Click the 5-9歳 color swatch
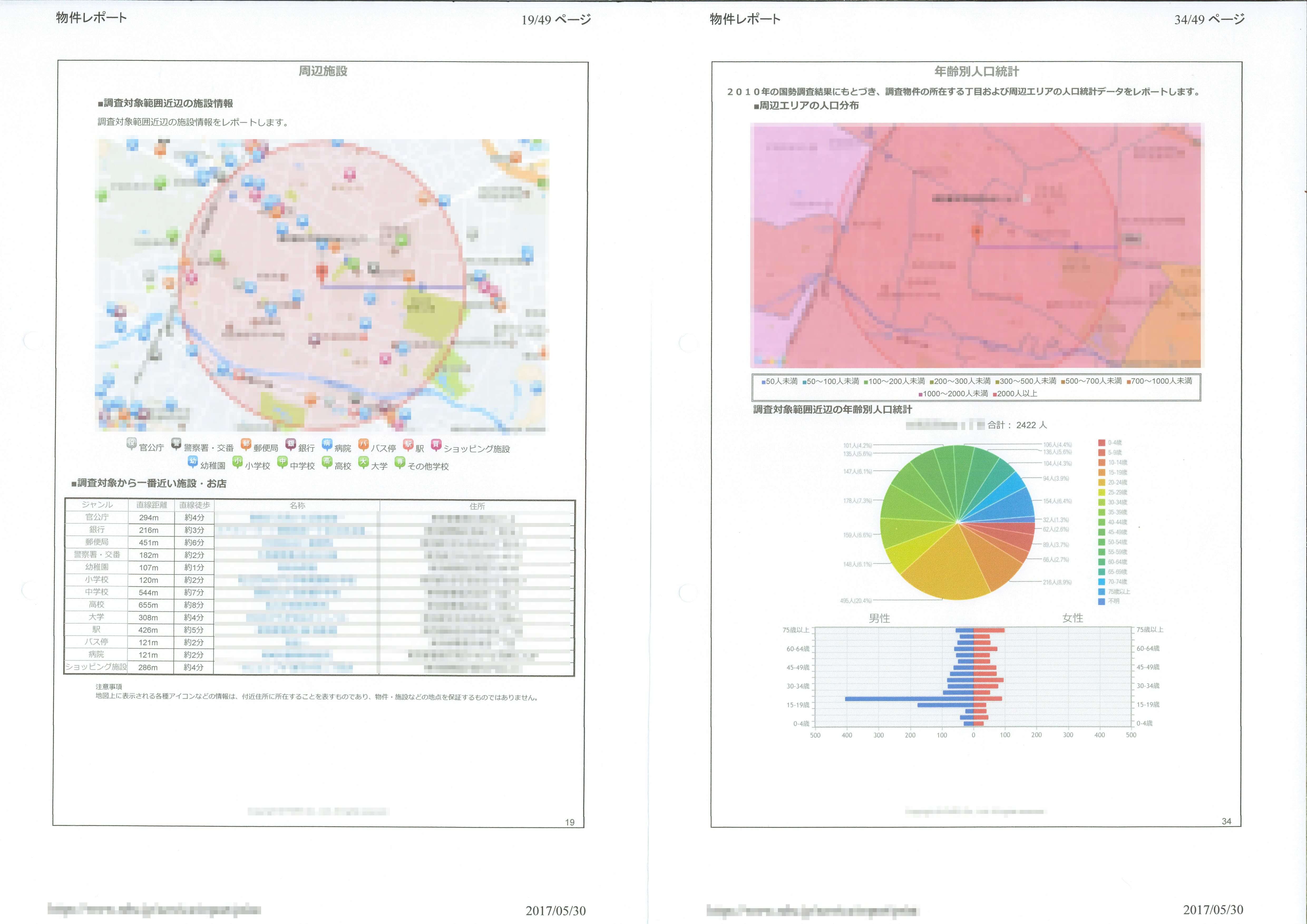The height and width of the screenshot is (924, 1307). (1101, 453)
